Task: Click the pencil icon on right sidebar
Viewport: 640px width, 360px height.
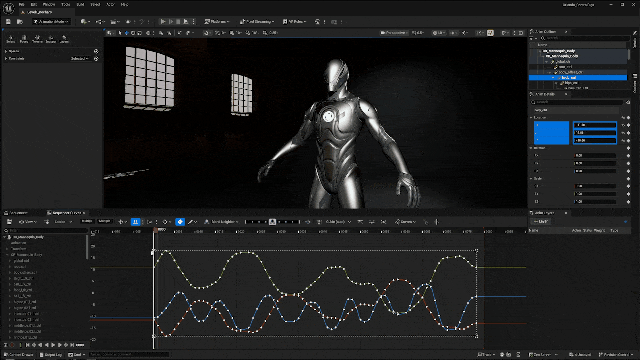Action: pyautogui.click(x=636, y=33)
